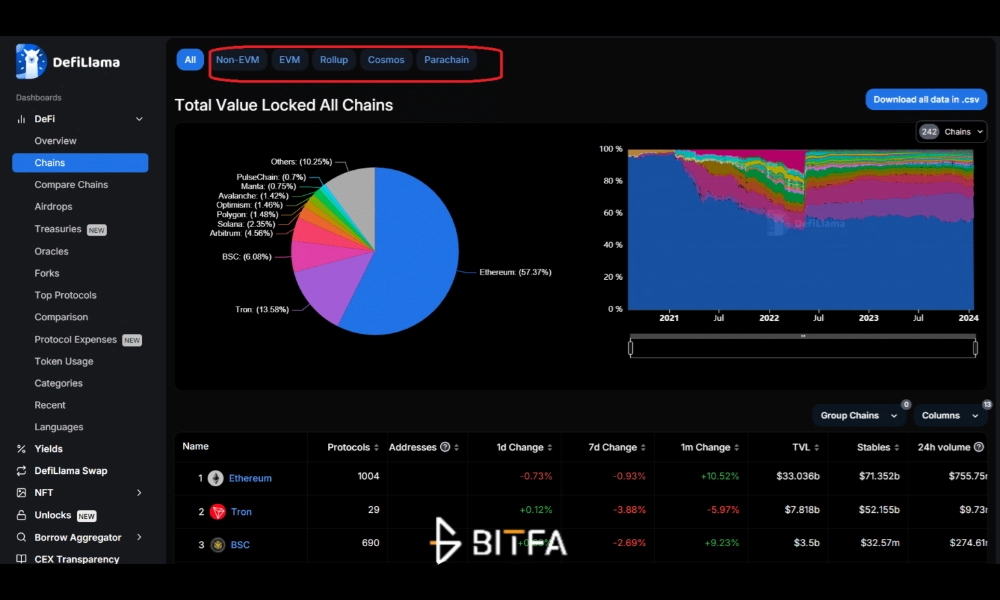Viewport: 1000px width, 600px height.
Task: Click the Name column header
Action: 196,446
